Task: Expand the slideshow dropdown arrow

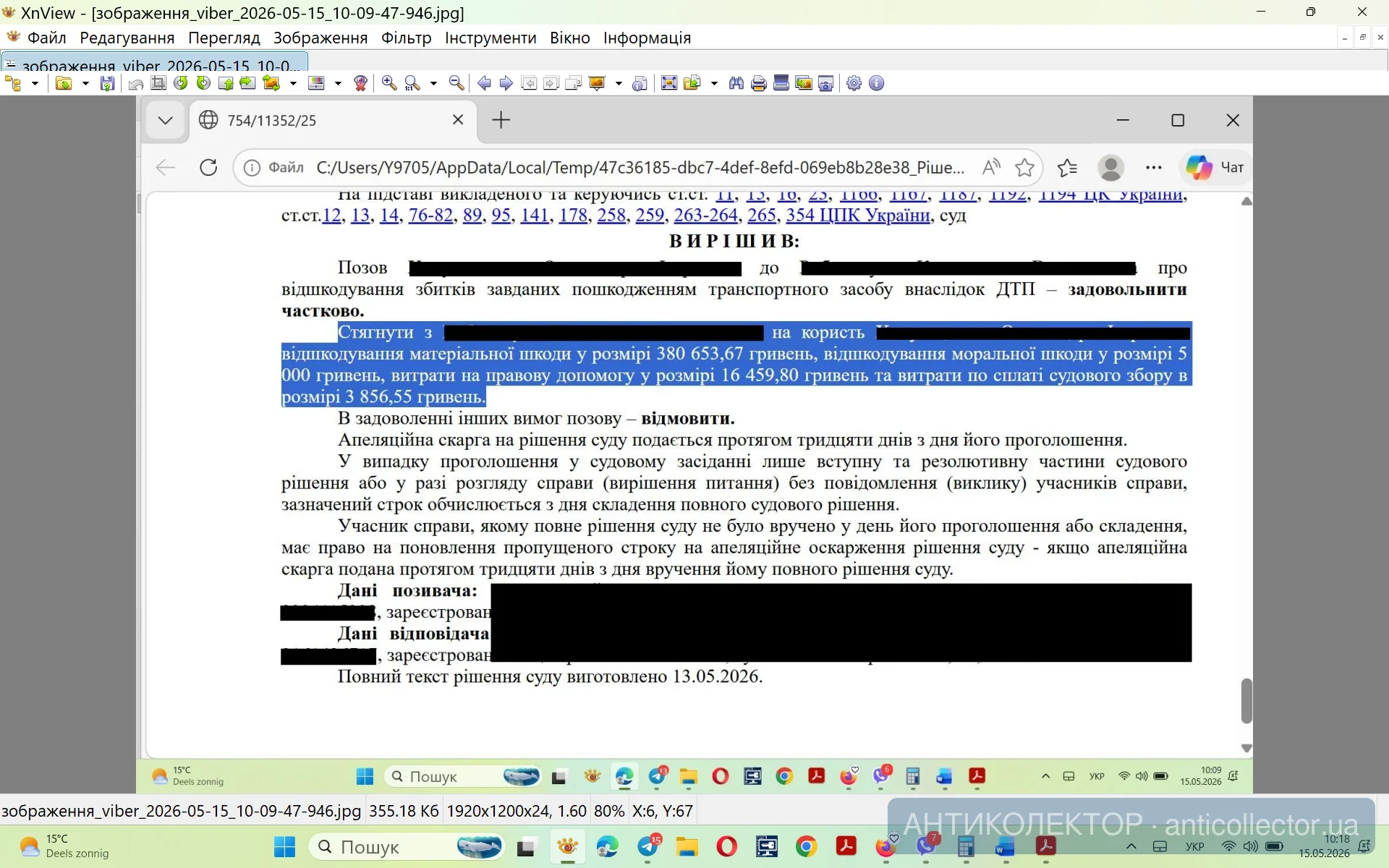Action: pos(619,83)
